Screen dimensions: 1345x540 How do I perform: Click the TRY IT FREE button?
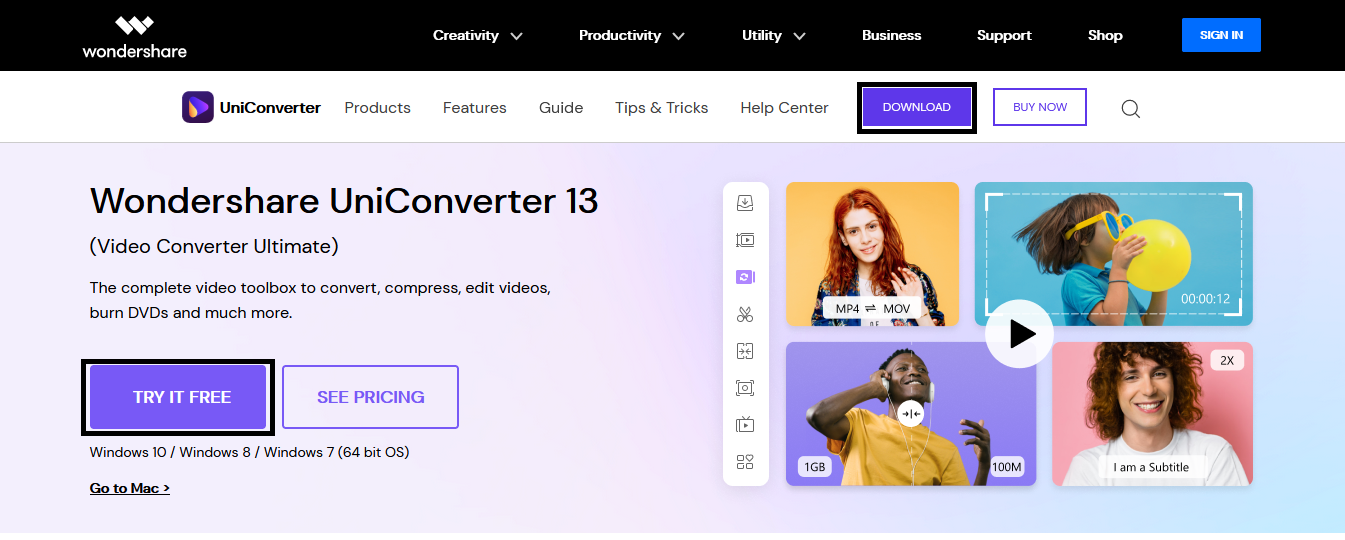(x=178, y=397)
